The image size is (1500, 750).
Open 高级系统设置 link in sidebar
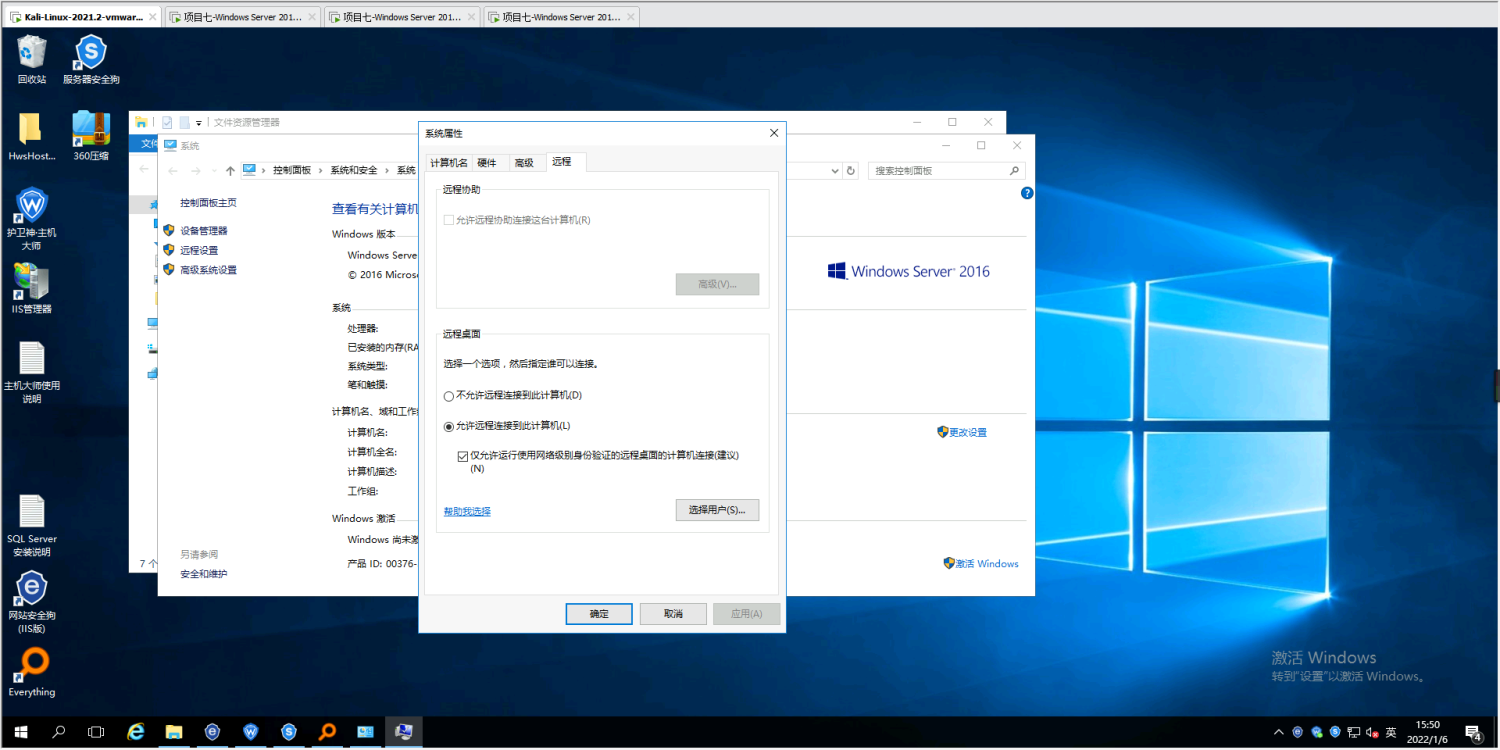click(208, 271)
